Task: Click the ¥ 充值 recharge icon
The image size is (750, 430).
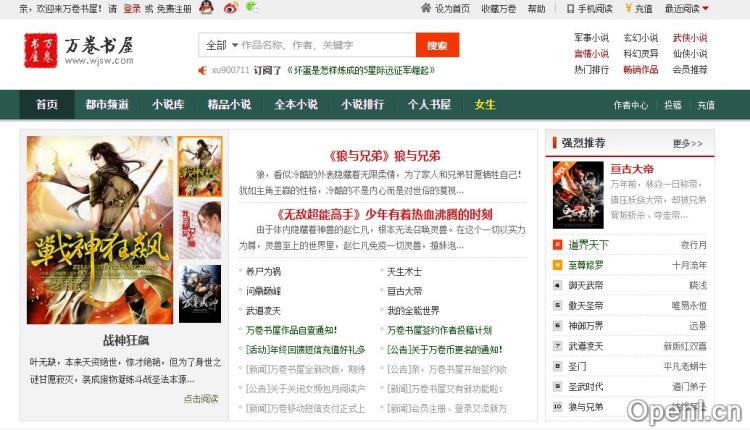Action: pos(626,8)
